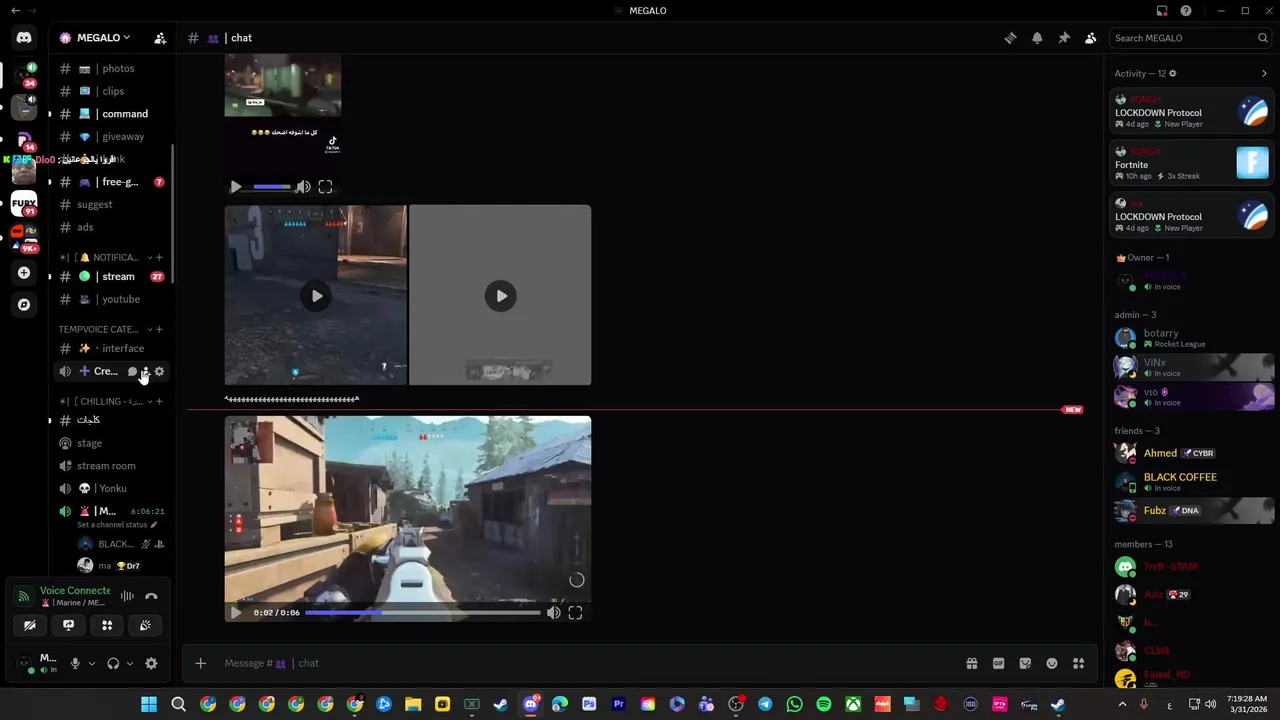Show pinned messages pin icon
This screenshot has width=1280, height=720.
click(1064, 38)
